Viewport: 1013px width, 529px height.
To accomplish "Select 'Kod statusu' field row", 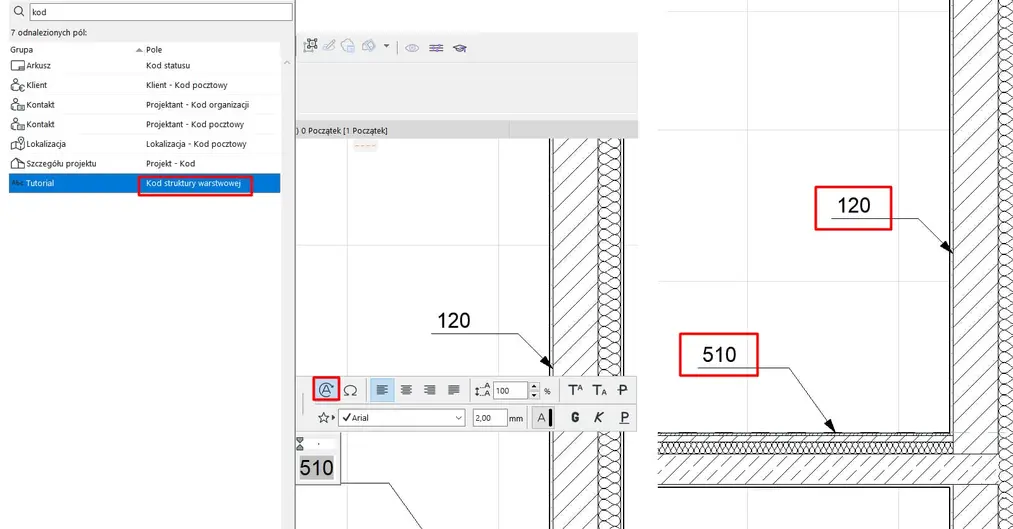I will (145, 65).
